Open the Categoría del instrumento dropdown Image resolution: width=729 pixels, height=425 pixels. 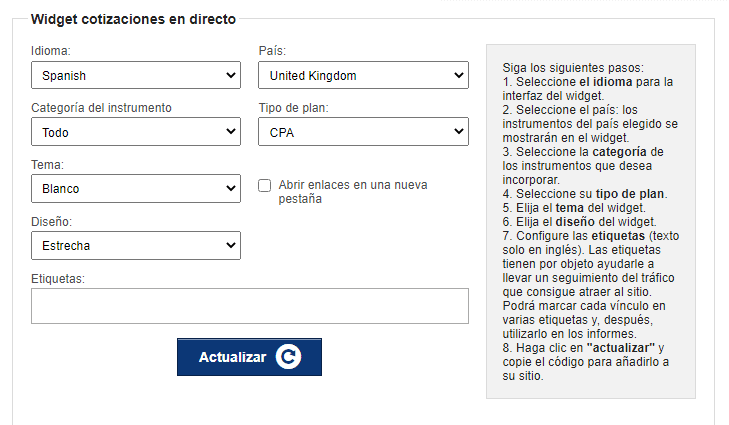(135, 131)
